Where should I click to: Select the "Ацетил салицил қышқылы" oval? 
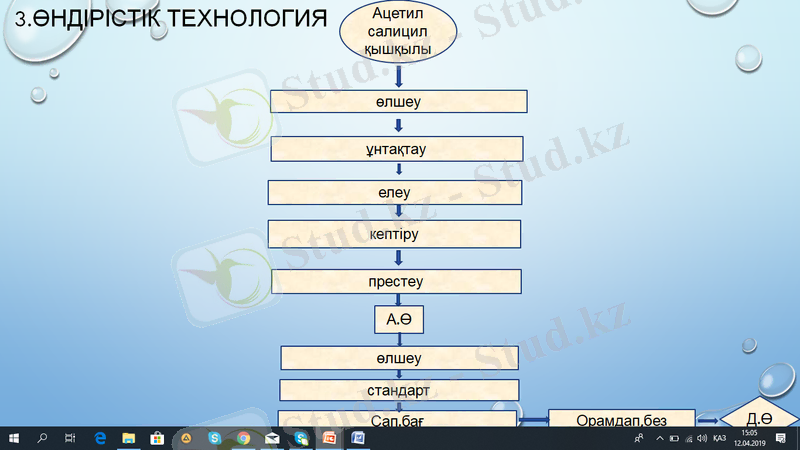(x=398, y=32)
